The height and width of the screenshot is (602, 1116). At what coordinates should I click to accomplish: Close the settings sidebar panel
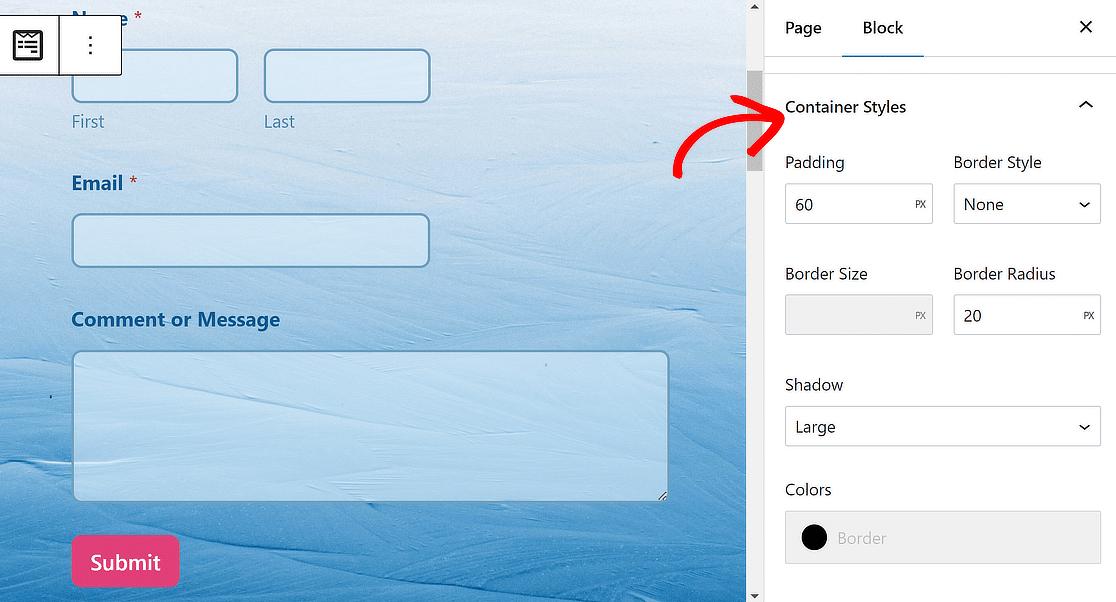(x=1085, y=27)
